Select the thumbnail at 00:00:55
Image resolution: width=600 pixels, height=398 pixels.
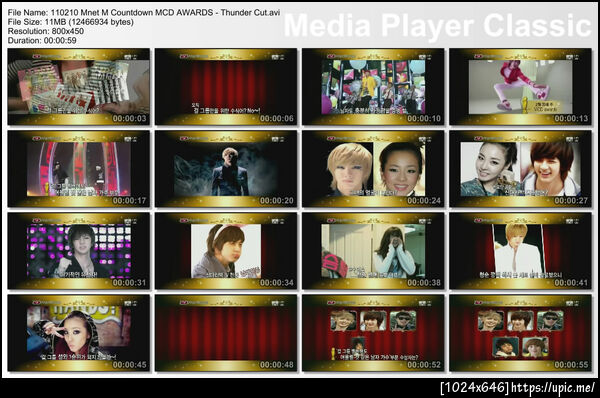(x=520, y=333)
